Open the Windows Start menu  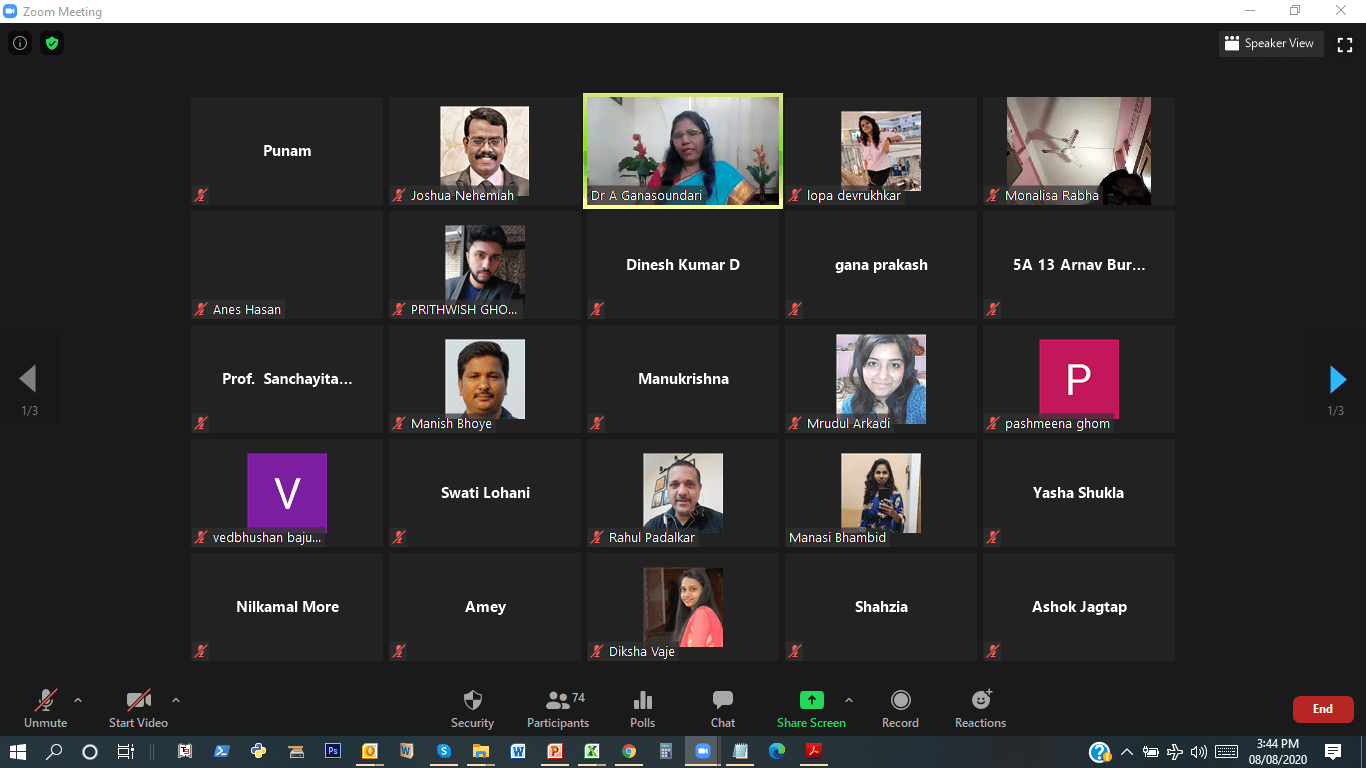tap(19, 751)
